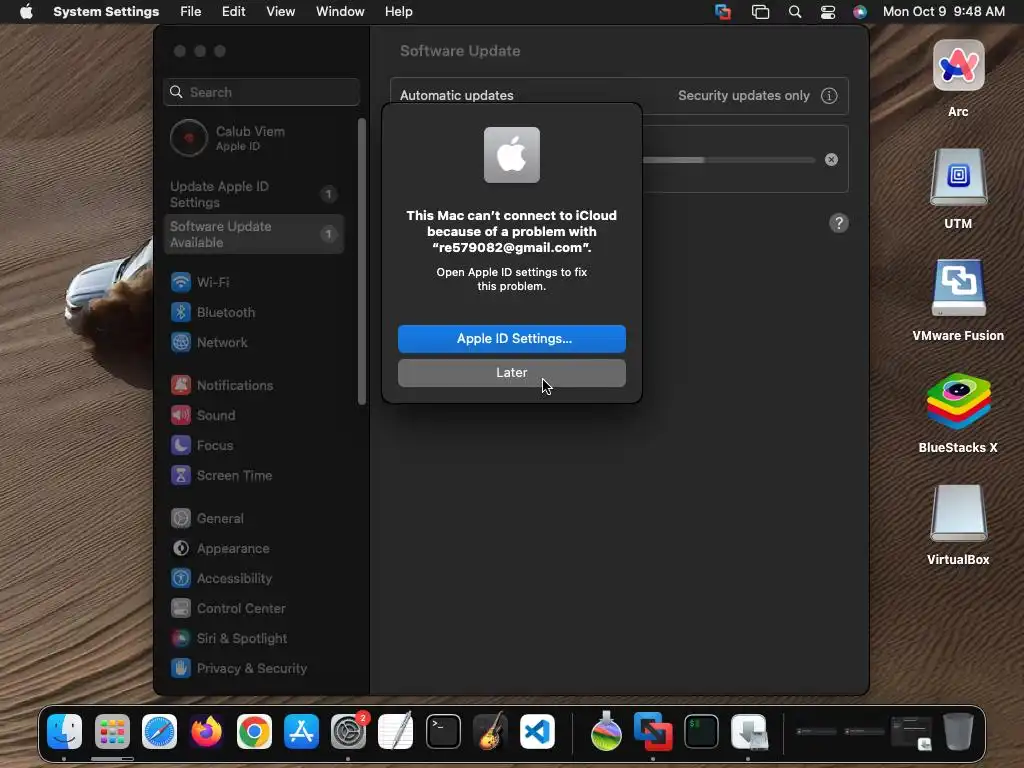This screenshot has width=1024, height=768.
Task: Open the help question mark button
Action: tap(839, 223)
